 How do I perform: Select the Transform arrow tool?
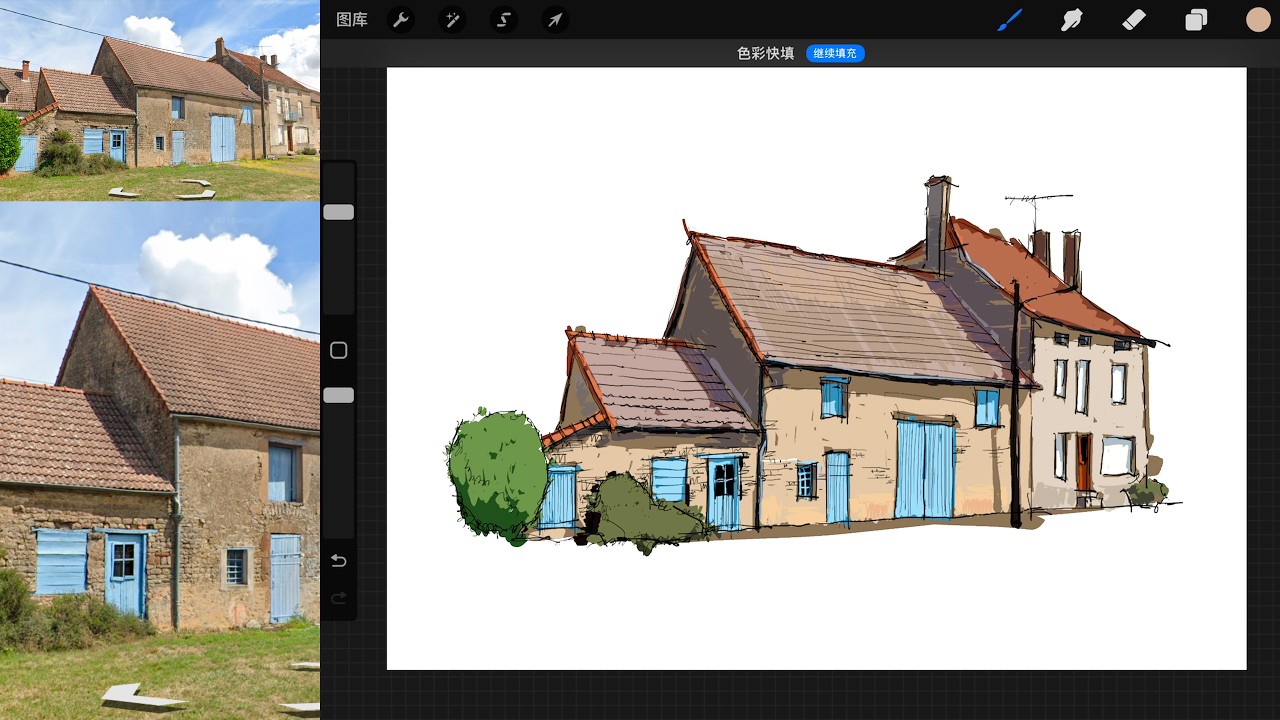[x=555, y=20]
